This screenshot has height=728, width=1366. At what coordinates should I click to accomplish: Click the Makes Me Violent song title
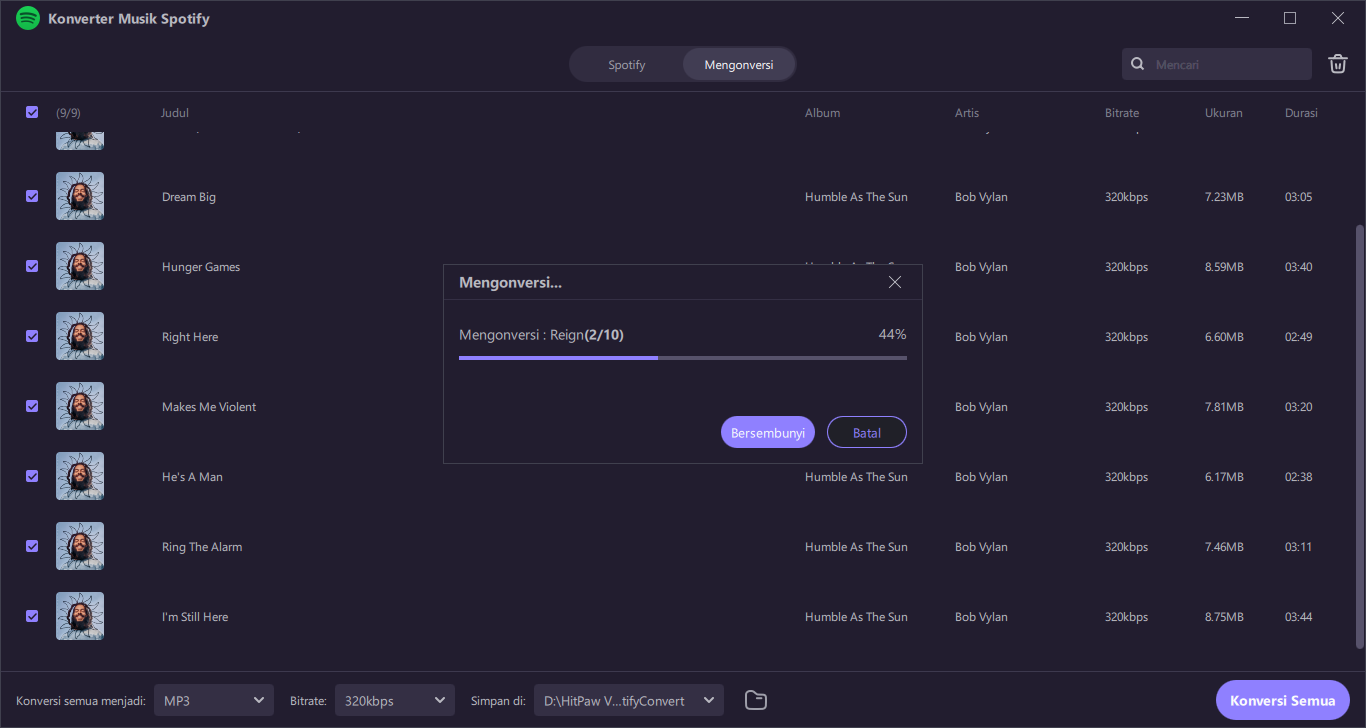tap(209, 407)
